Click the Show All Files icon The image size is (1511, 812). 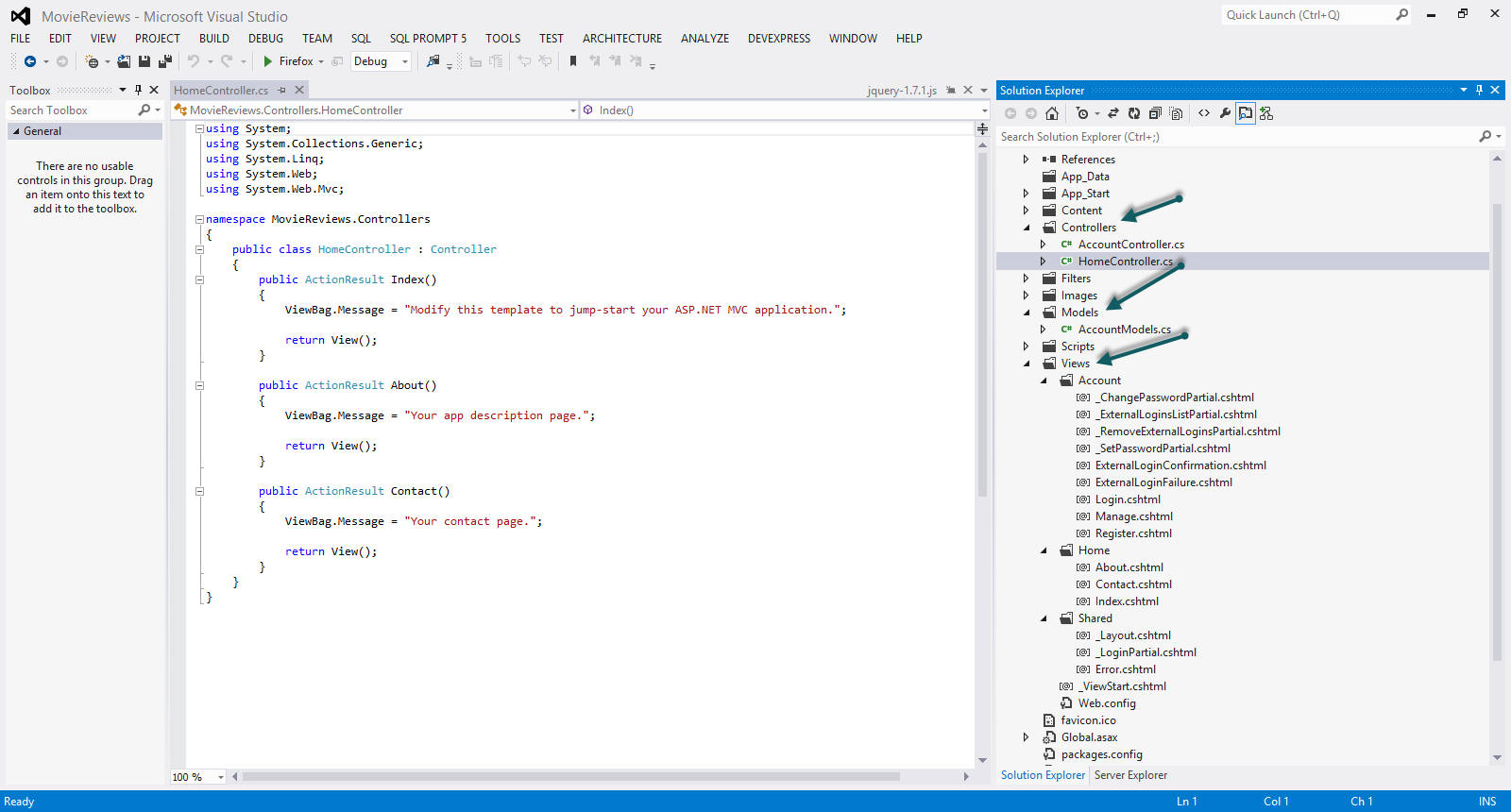tap(1176, 113)
